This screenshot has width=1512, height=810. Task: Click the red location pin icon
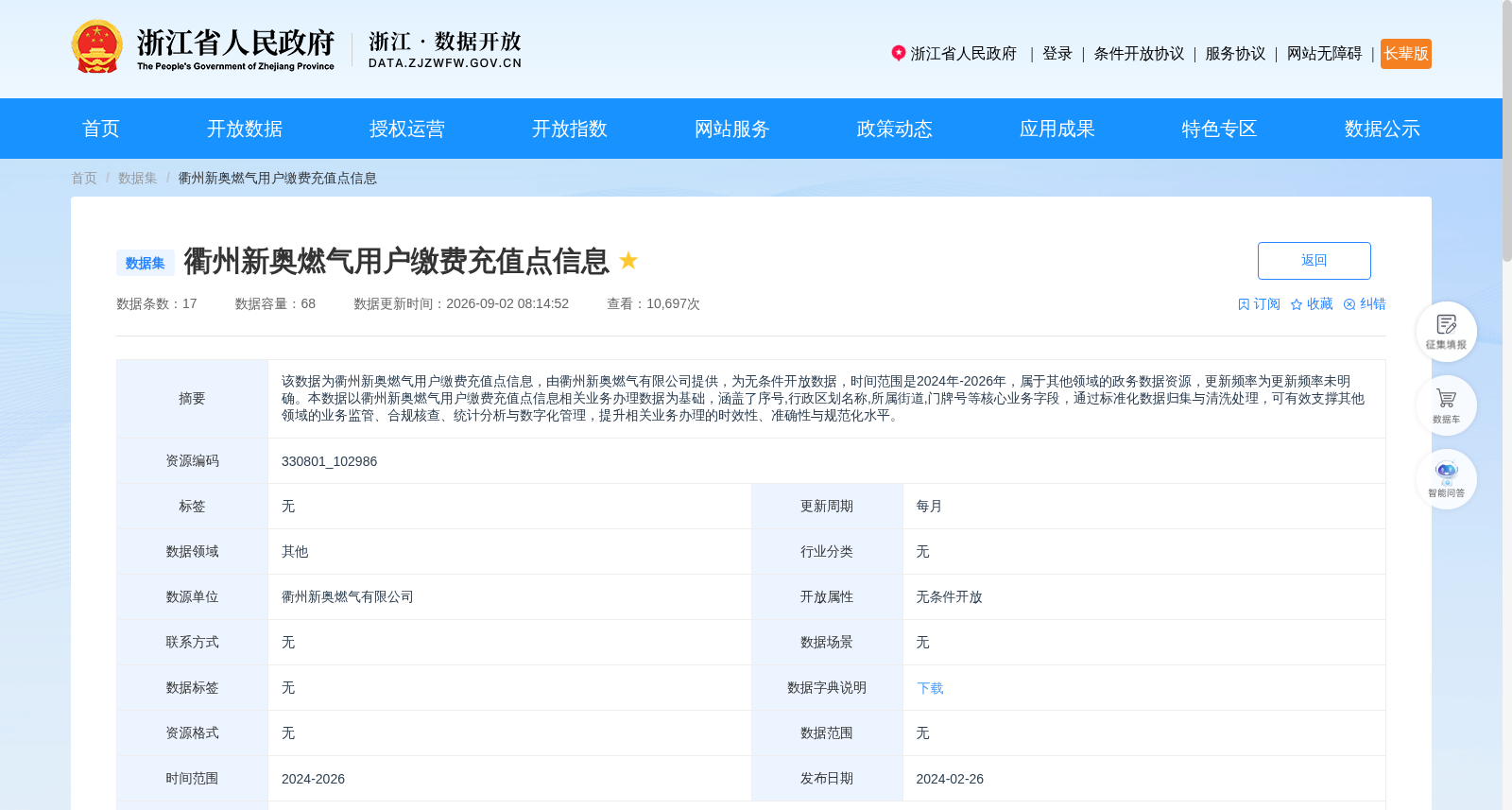899,53
